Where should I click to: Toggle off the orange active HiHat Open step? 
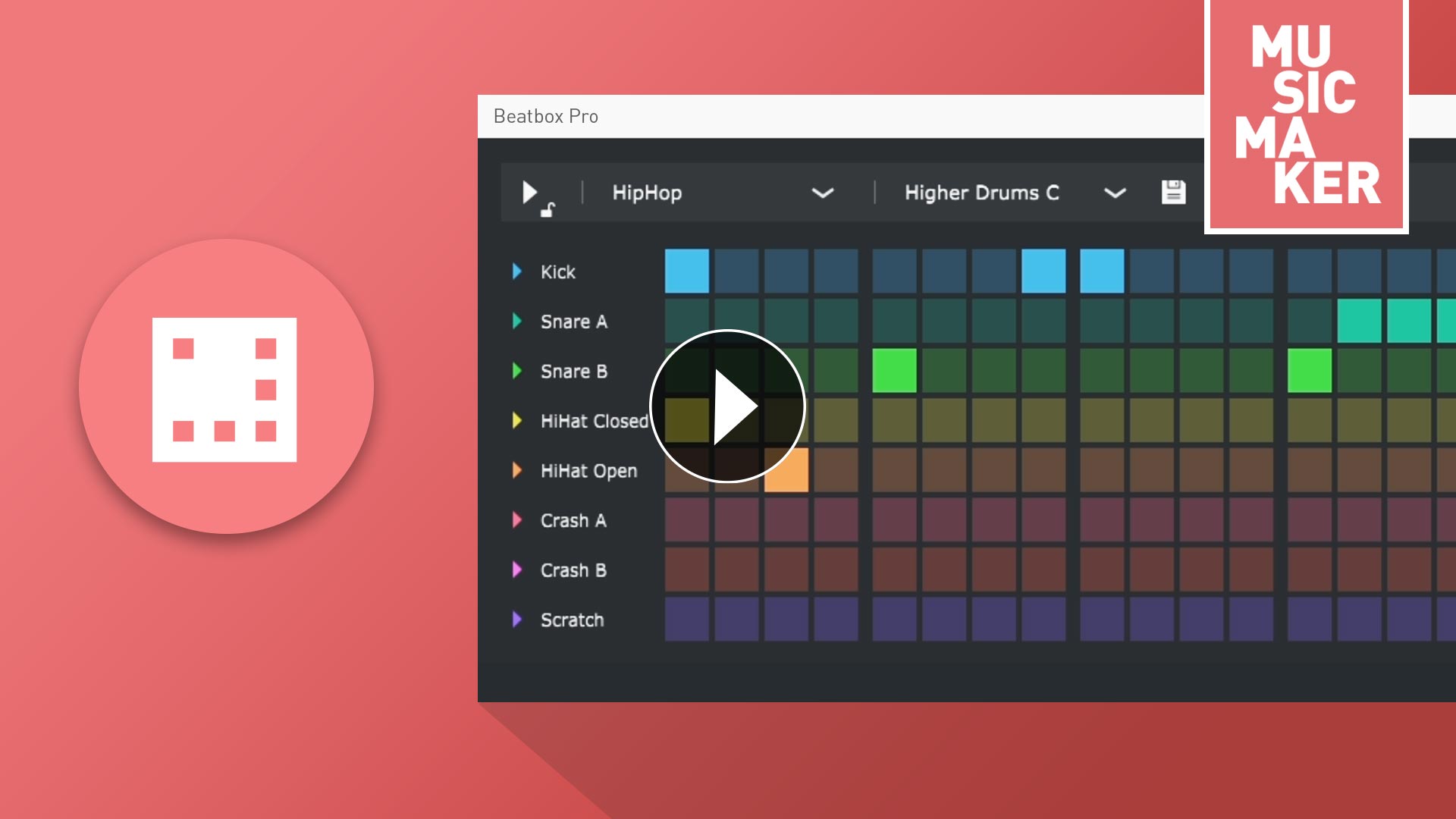(x=786, y=470)
